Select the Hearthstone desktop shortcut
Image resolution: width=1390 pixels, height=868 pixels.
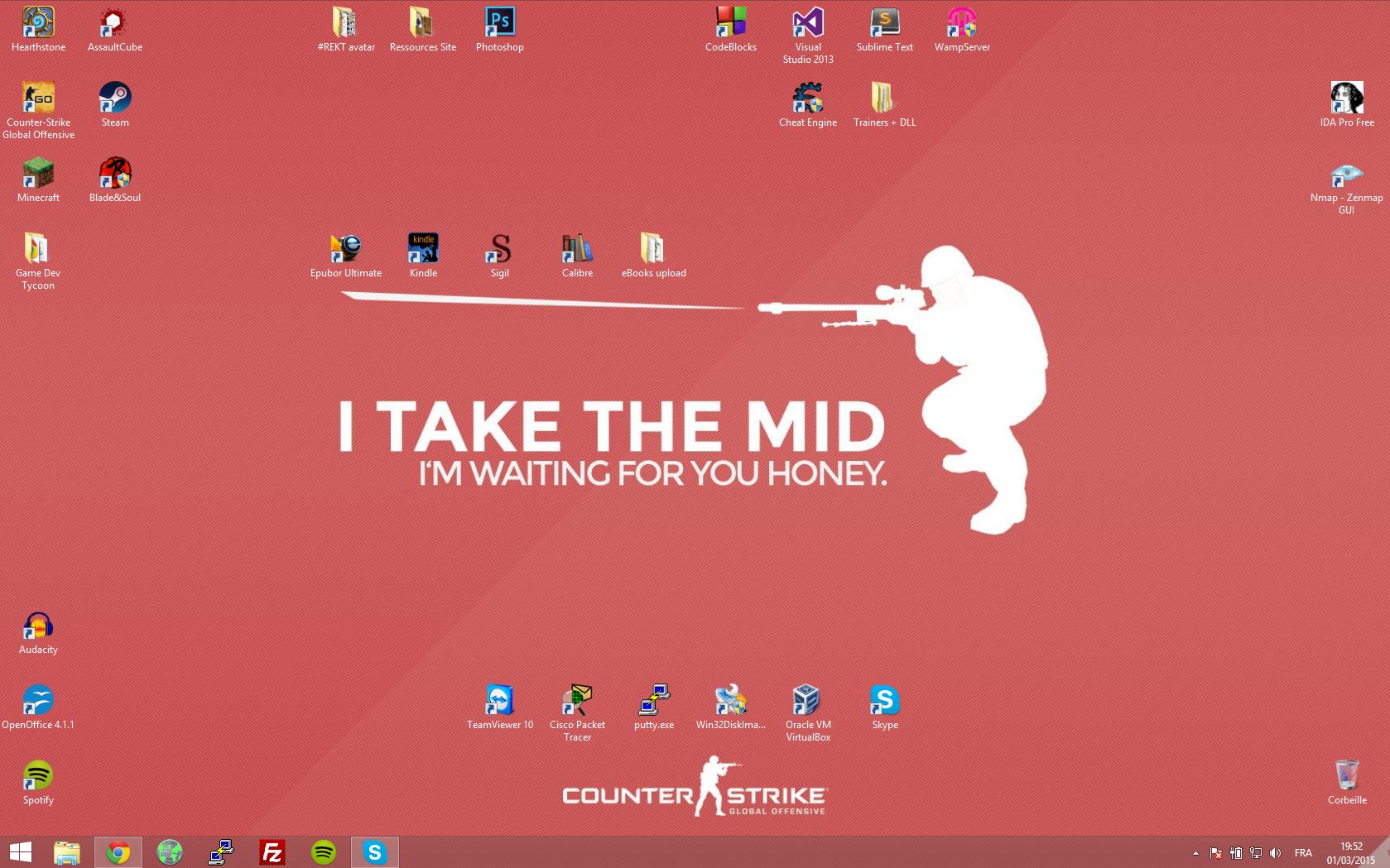[x=38, y=30]
